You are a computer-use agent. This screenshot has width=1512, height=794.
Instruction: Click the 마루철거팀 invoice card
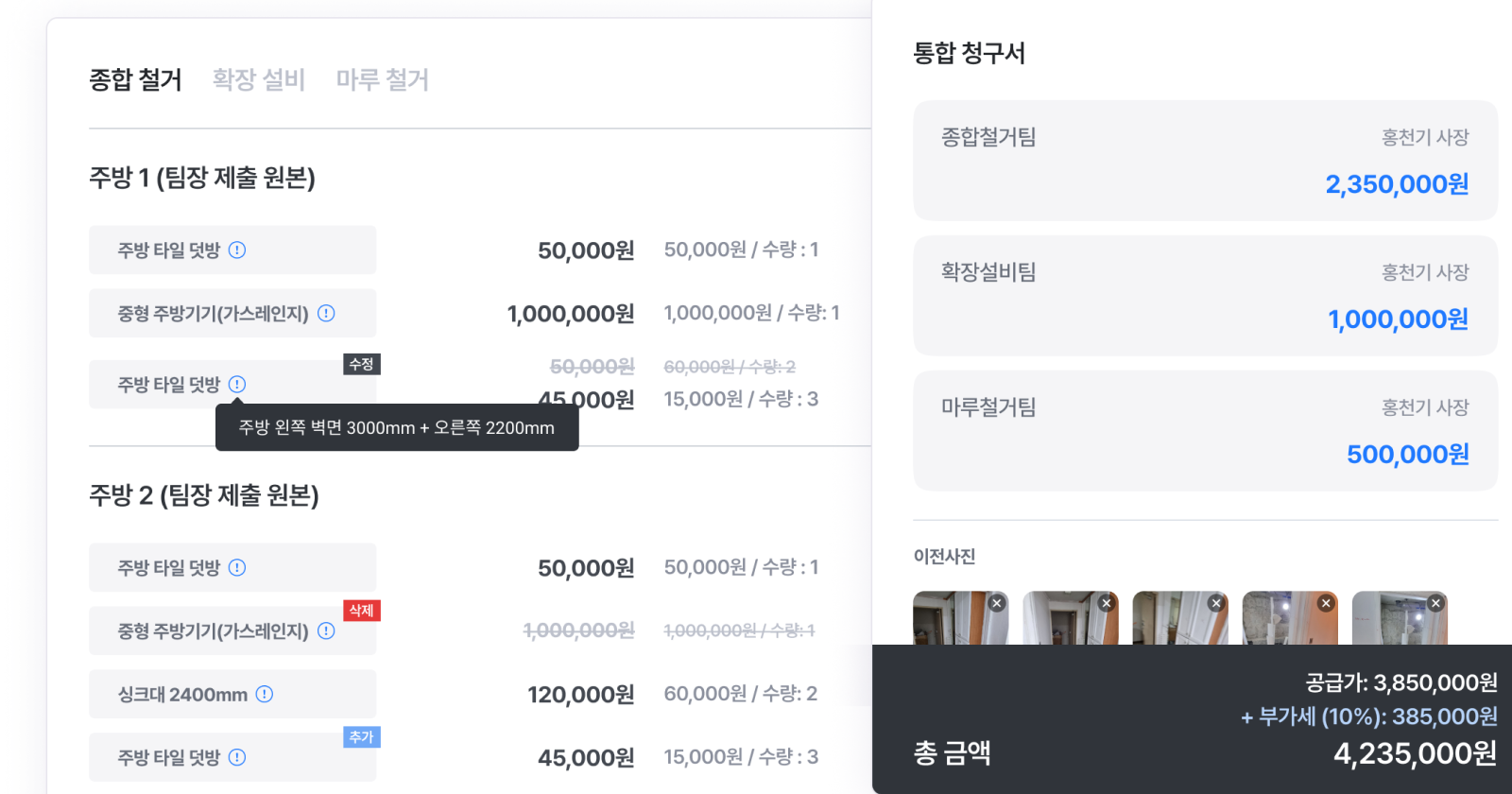pos(1205,431)
